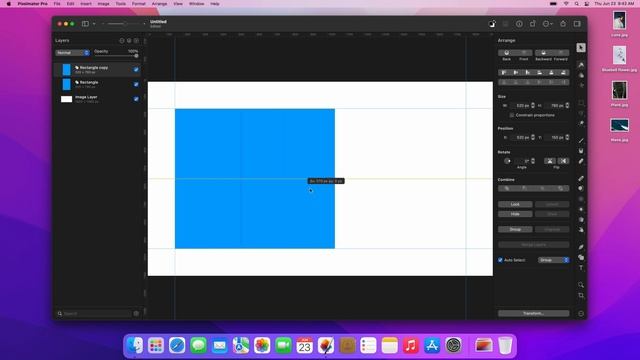Toggle visibility of Rectangle layer
The image size is (640, 360).
tap(136, 84)
